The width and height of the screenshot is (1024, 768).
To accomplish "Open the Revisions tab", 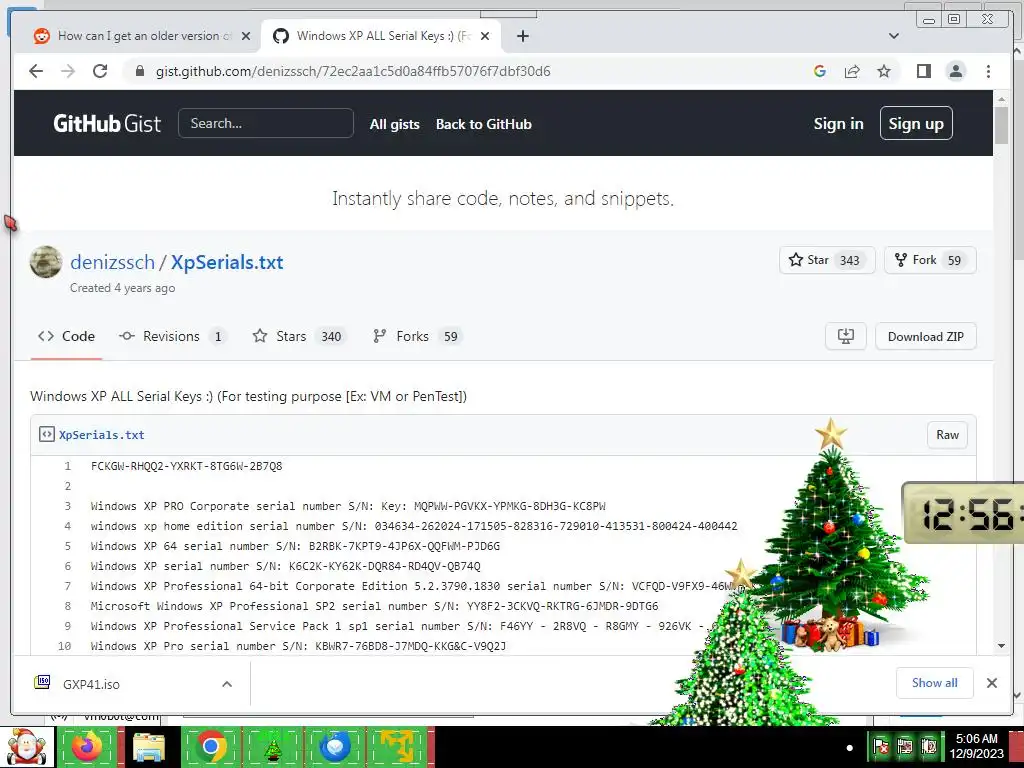I will pos(172,336).
